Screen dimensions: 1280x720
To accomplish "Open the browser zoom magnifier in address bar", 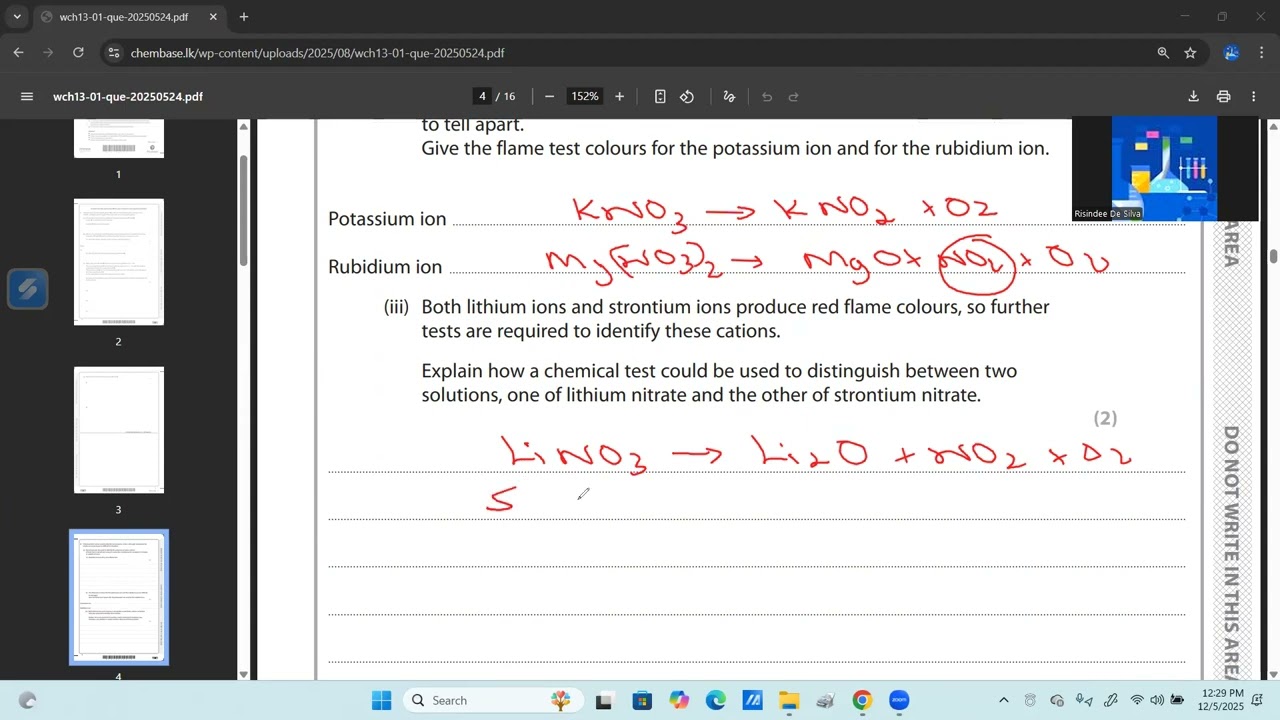I will [1163, 53].
